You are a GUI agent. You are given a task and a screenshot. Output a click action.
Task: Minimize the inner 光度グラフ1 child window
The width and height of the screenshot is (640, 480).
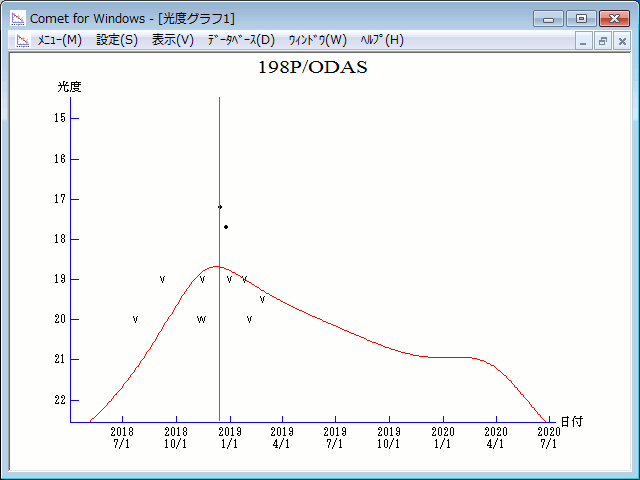click(584, 41)
